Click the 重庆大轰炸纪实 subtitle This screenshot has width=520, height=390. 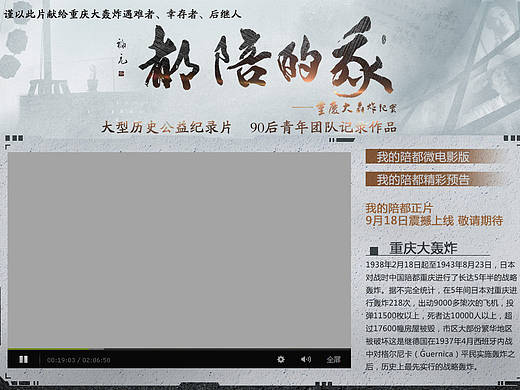(357, 108)
